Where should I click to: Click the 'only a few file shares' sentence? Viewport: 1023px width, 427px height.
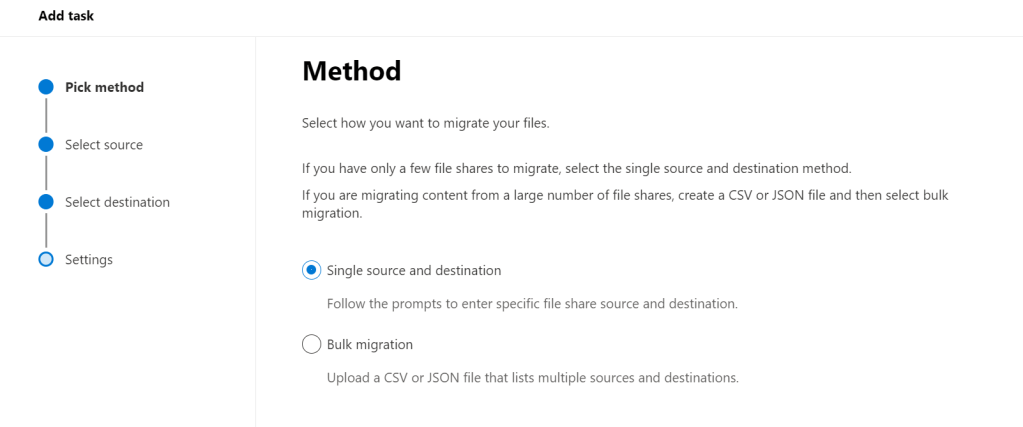pos(576,168)
